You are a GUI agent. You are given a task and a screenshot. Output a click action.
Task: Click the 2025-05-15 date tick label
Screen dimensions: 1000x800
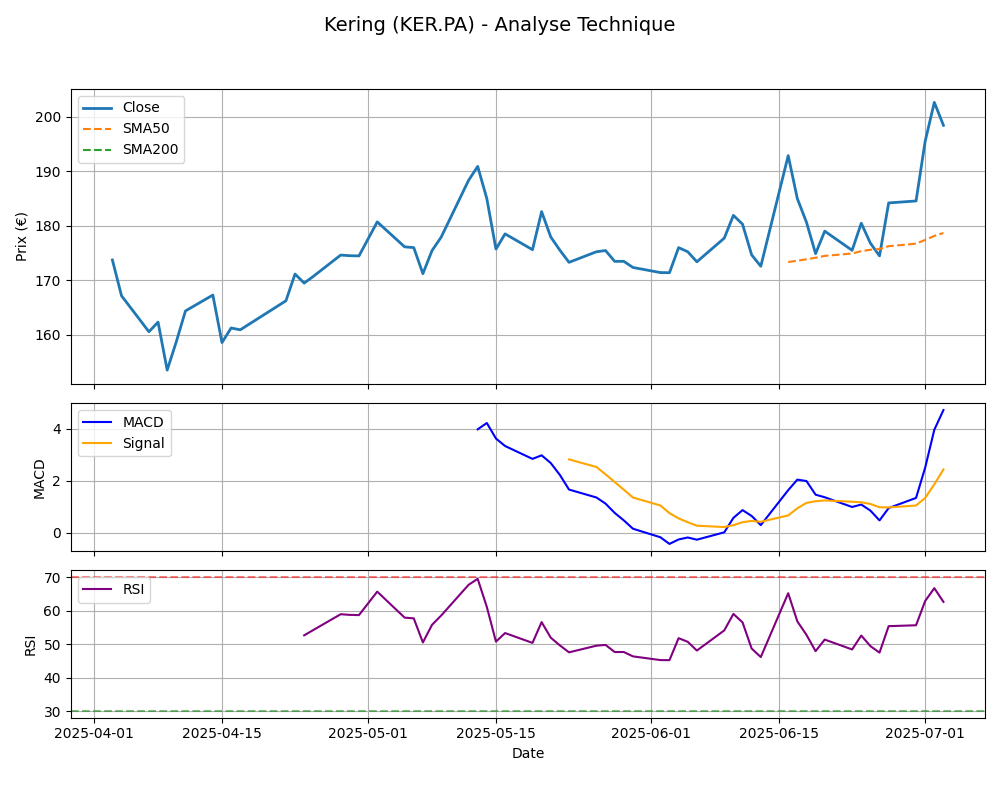pyautogui.click(x=496, y=732)
